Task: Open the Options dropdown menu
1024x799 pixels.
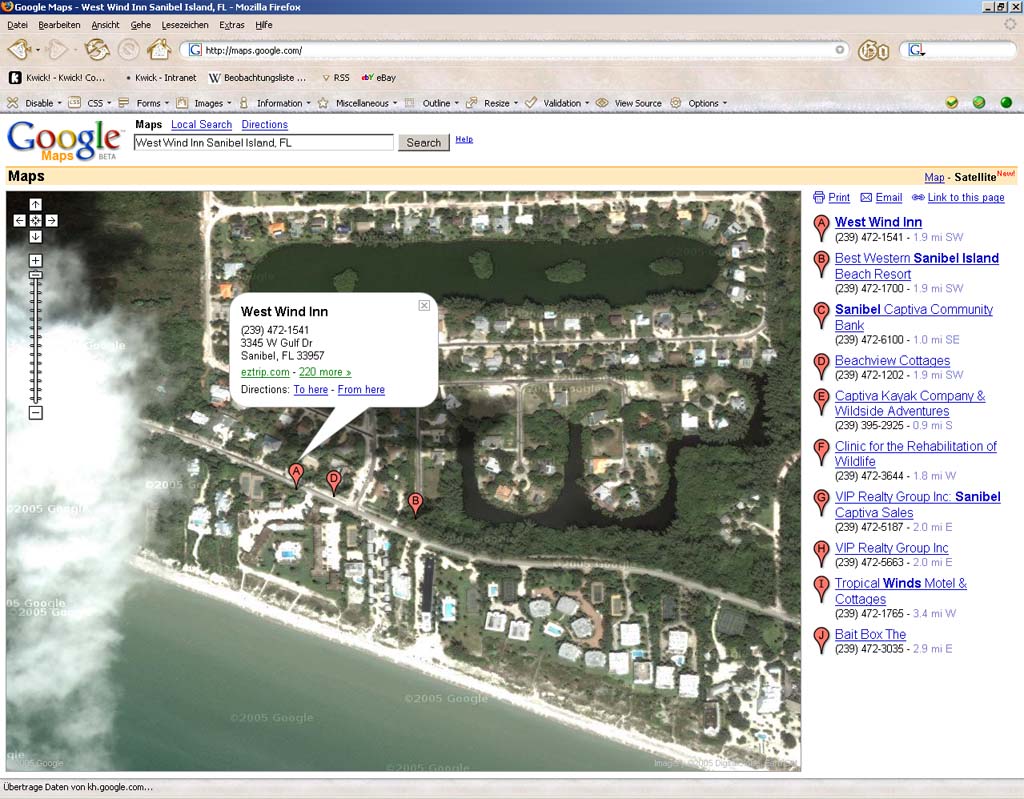Action: pyautogui.click(x=699, y=103)
